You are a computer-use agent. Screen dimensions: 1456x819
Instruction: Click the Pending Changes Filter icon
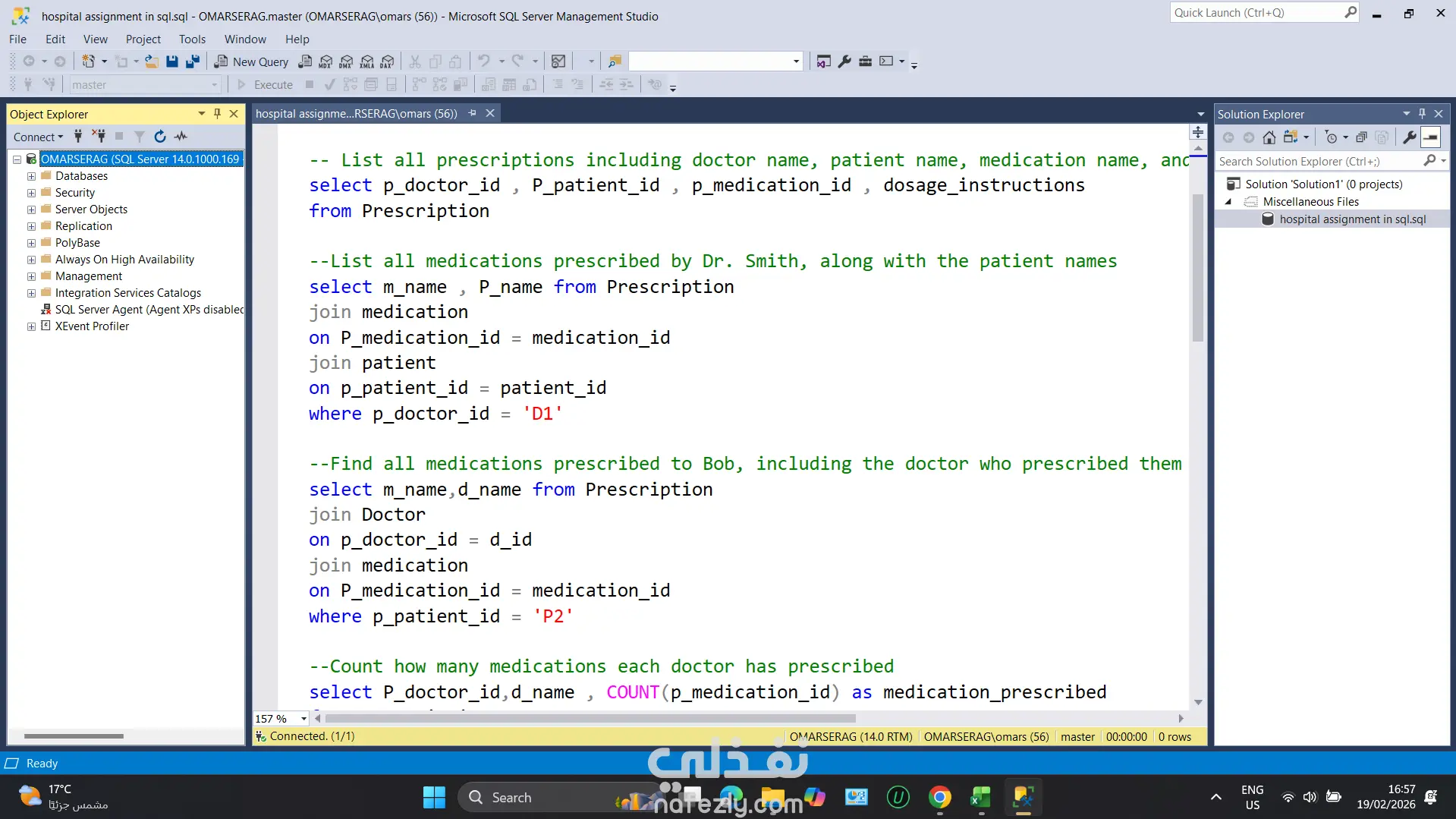click(1331, 137)
